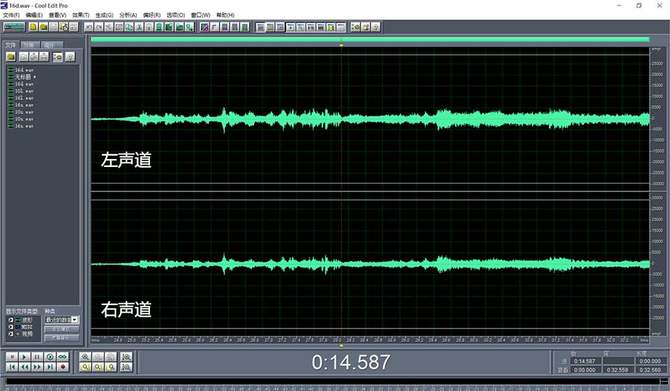Select the 无标题 file in the list
The height and width of the screenshot is (391, 670).
pos(24,77)
